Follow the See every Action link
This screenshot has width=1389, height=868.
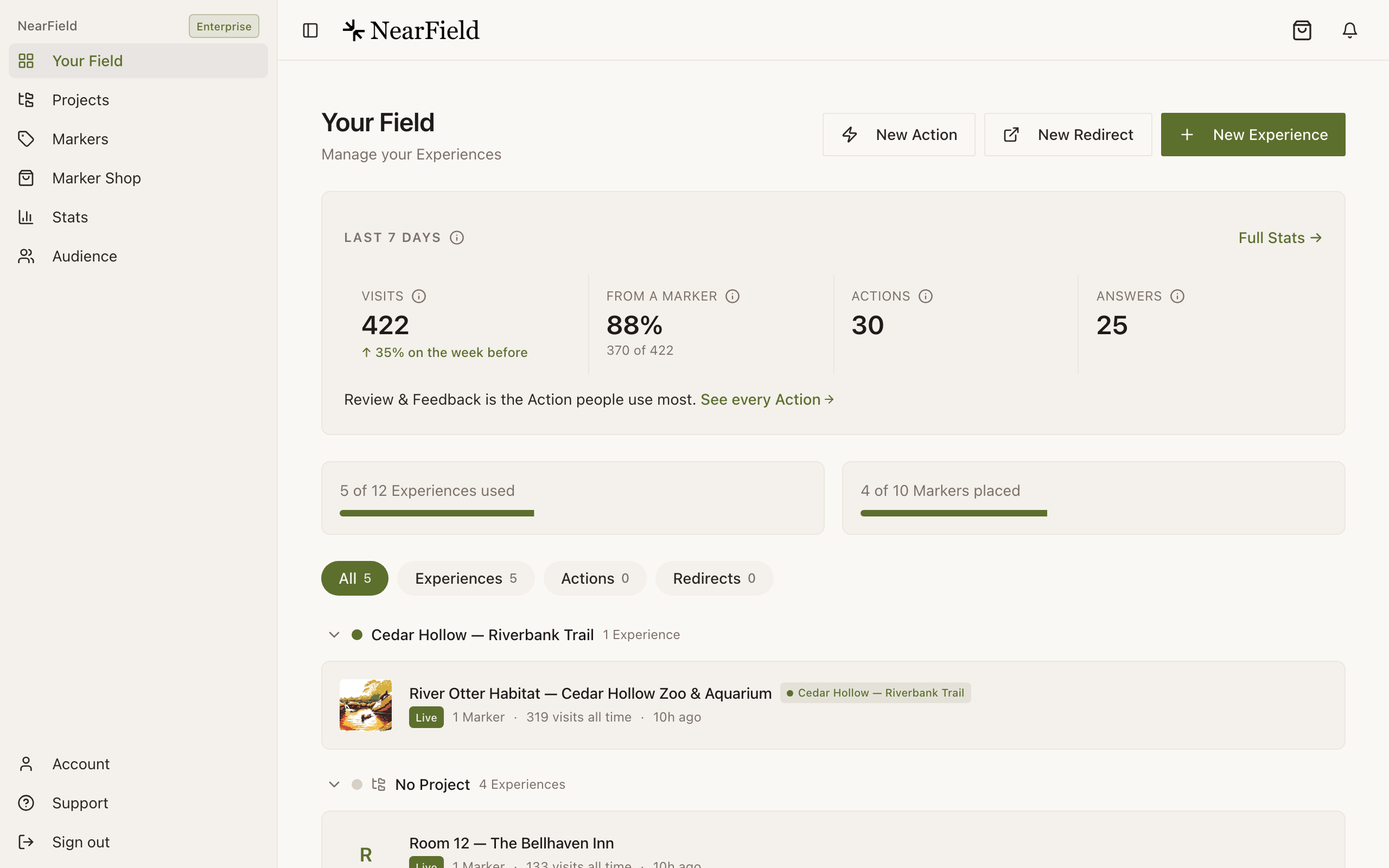[767, 400]
